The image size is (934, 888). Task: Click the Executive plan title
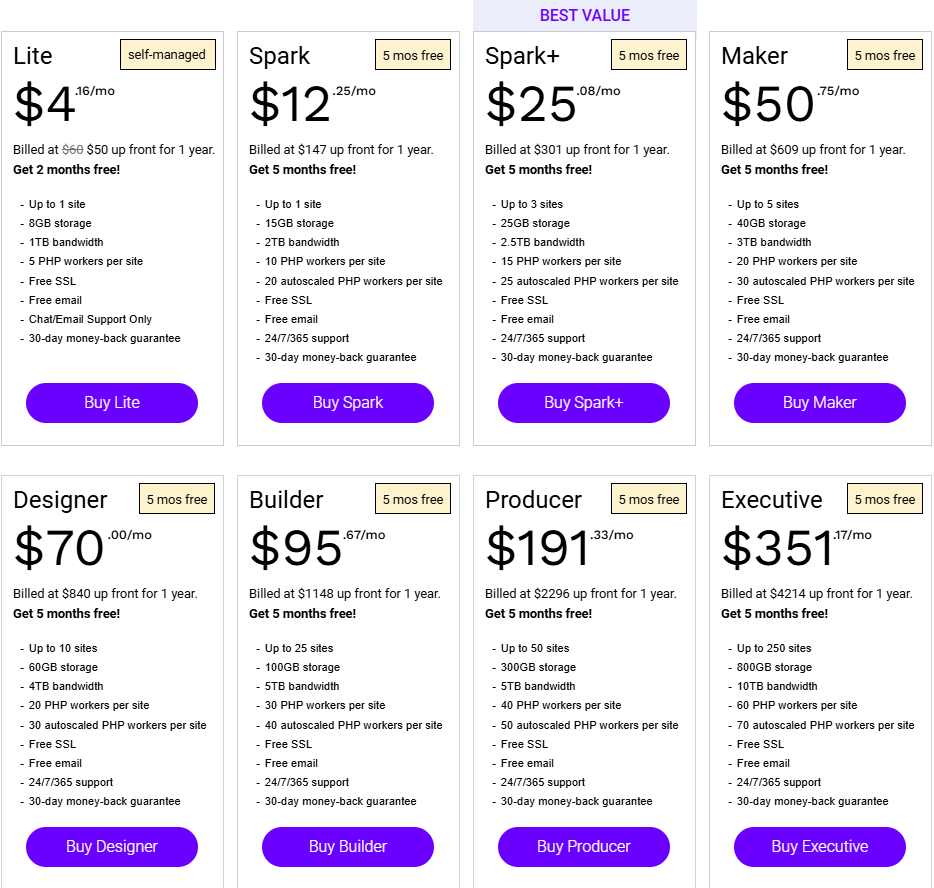(771, 500)
